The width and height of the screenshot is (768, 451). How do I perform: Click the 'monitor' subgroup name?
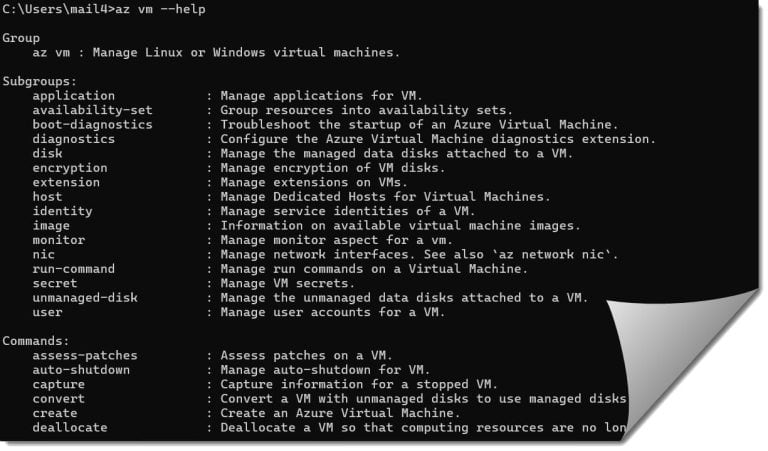click(x=58, y=240)
